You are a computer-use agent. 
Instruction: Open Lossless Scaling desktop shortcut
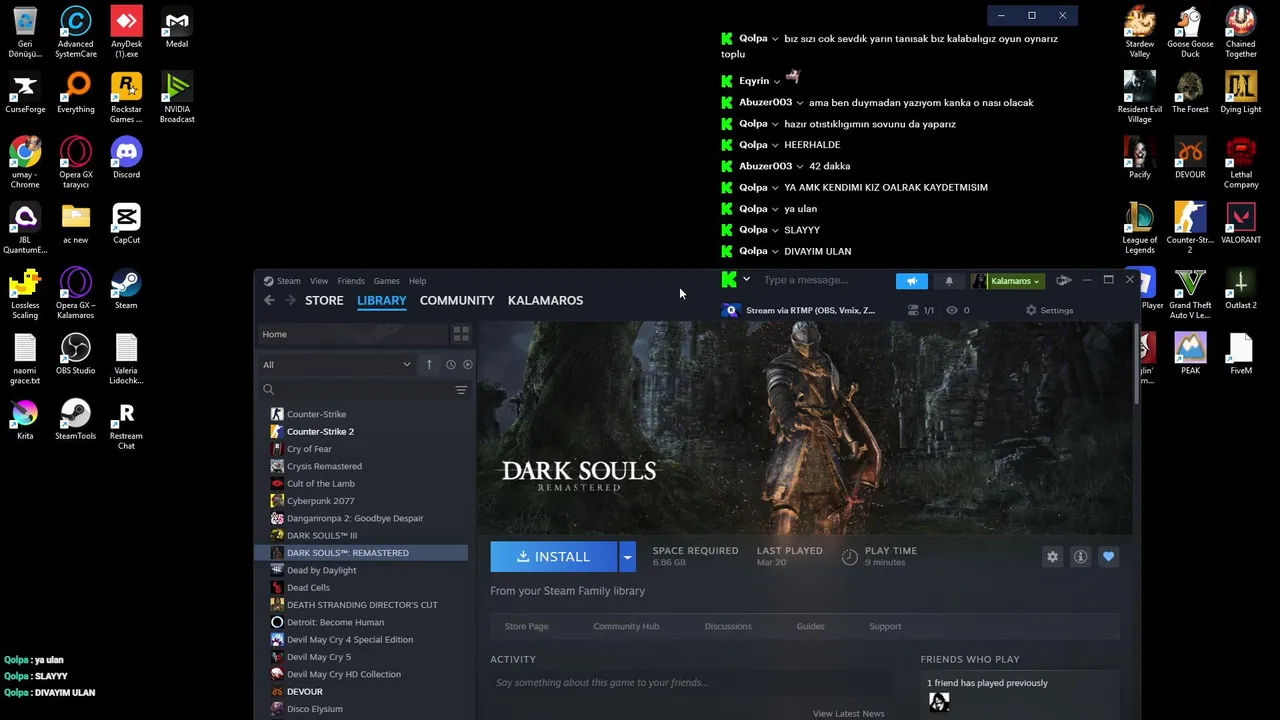click(x=25, y=294)
